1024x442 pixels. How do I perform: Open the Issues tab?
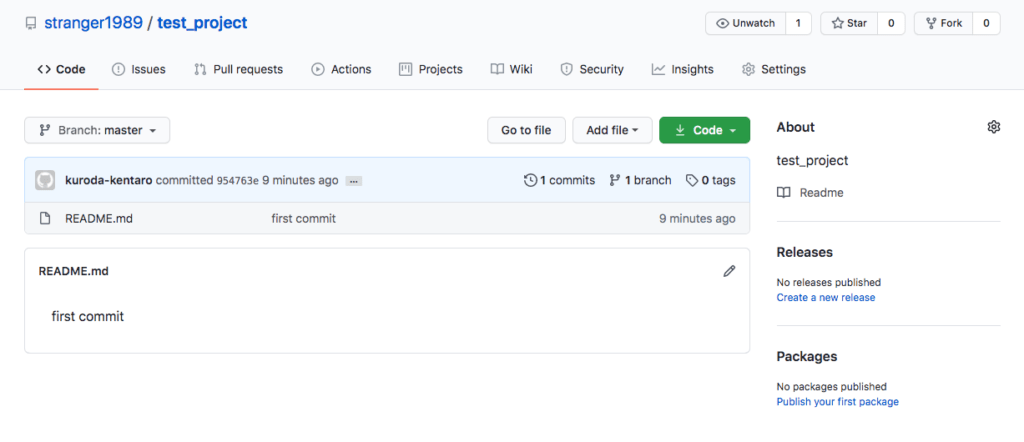pos(138,69)
